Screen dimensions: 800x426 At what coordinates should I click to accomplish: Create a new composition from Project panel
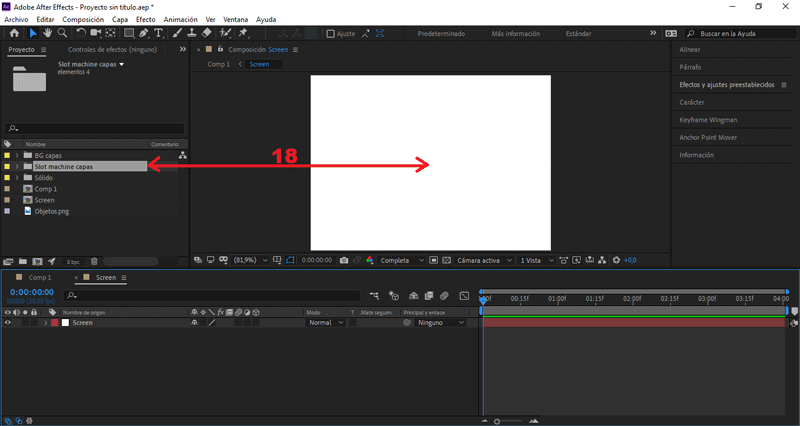(x=37, y=262)
